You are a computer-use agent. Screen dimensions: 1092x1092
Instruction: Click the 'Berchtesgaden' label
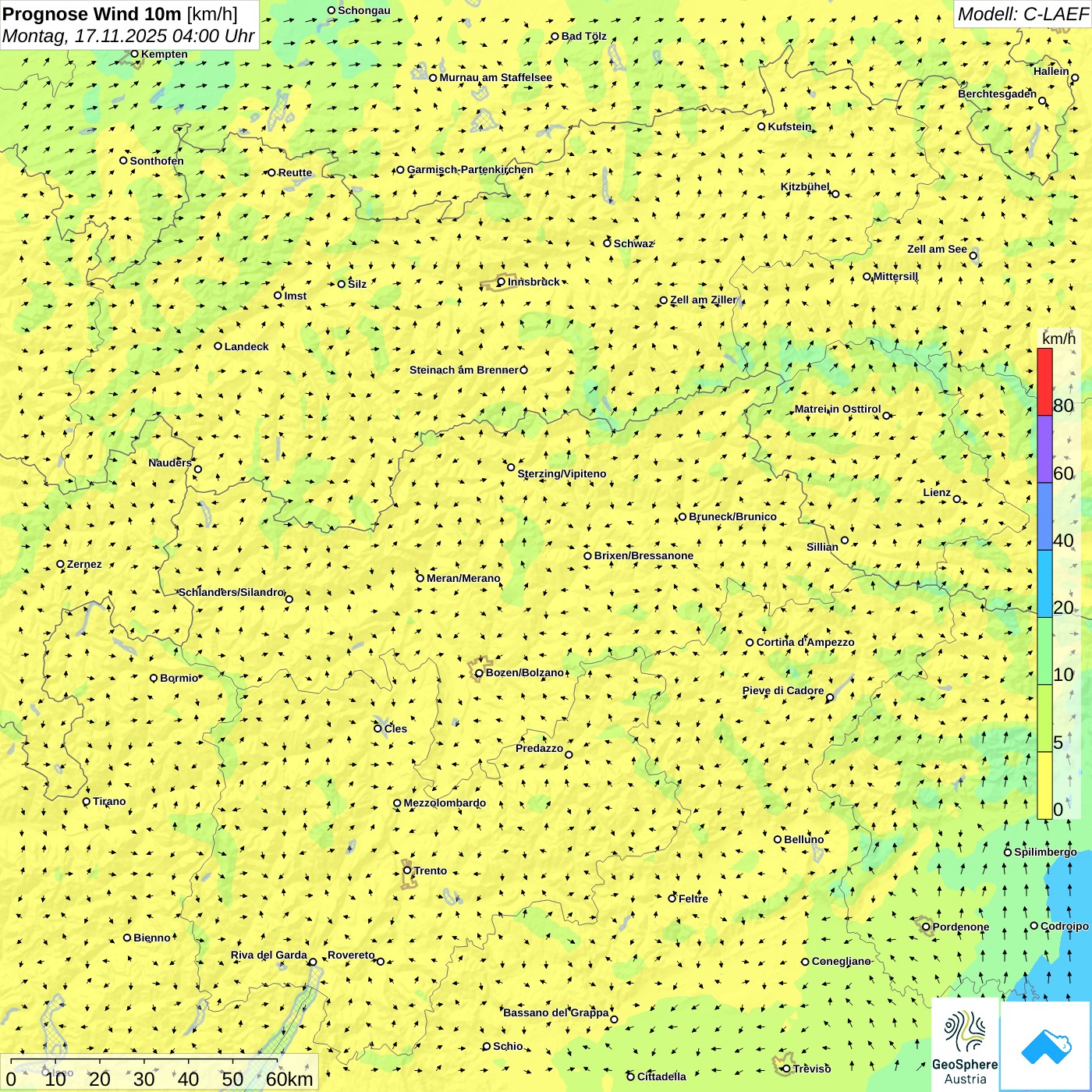click(997, 94)
